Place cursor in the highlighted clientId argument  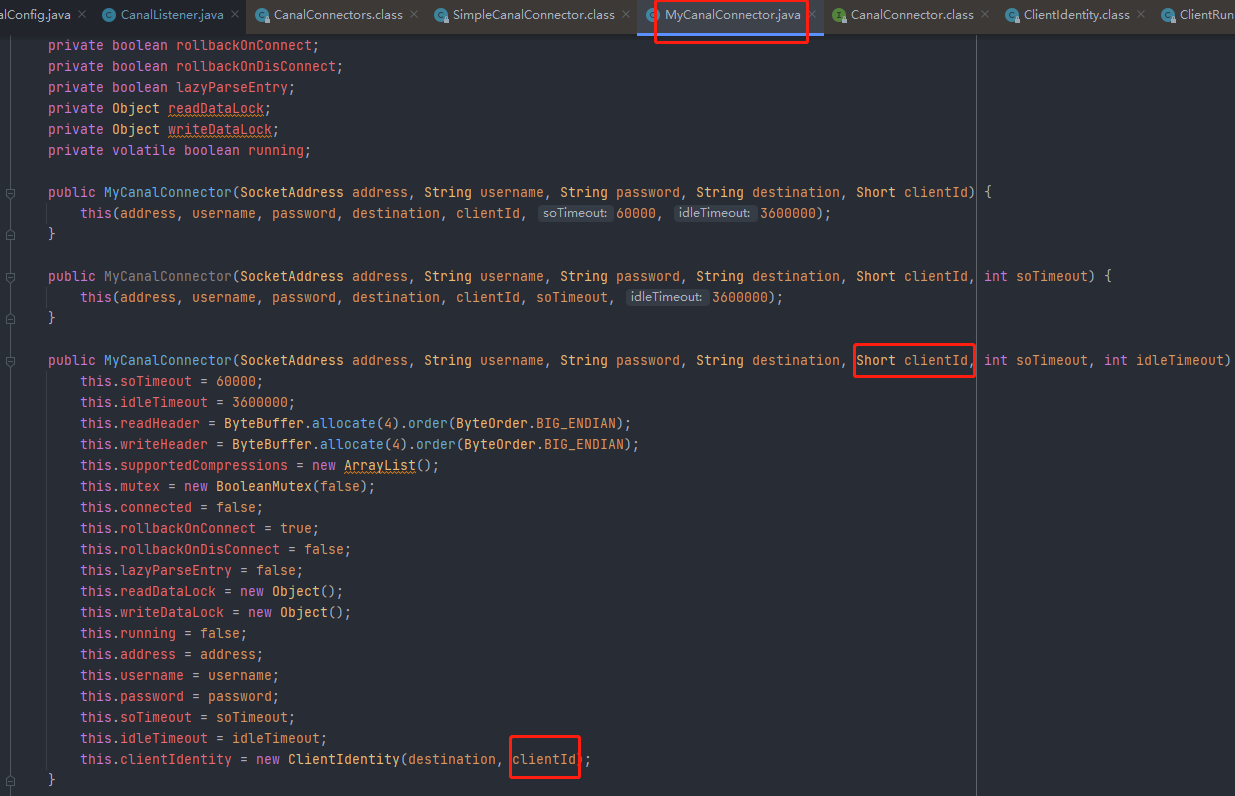pos(544,758)
